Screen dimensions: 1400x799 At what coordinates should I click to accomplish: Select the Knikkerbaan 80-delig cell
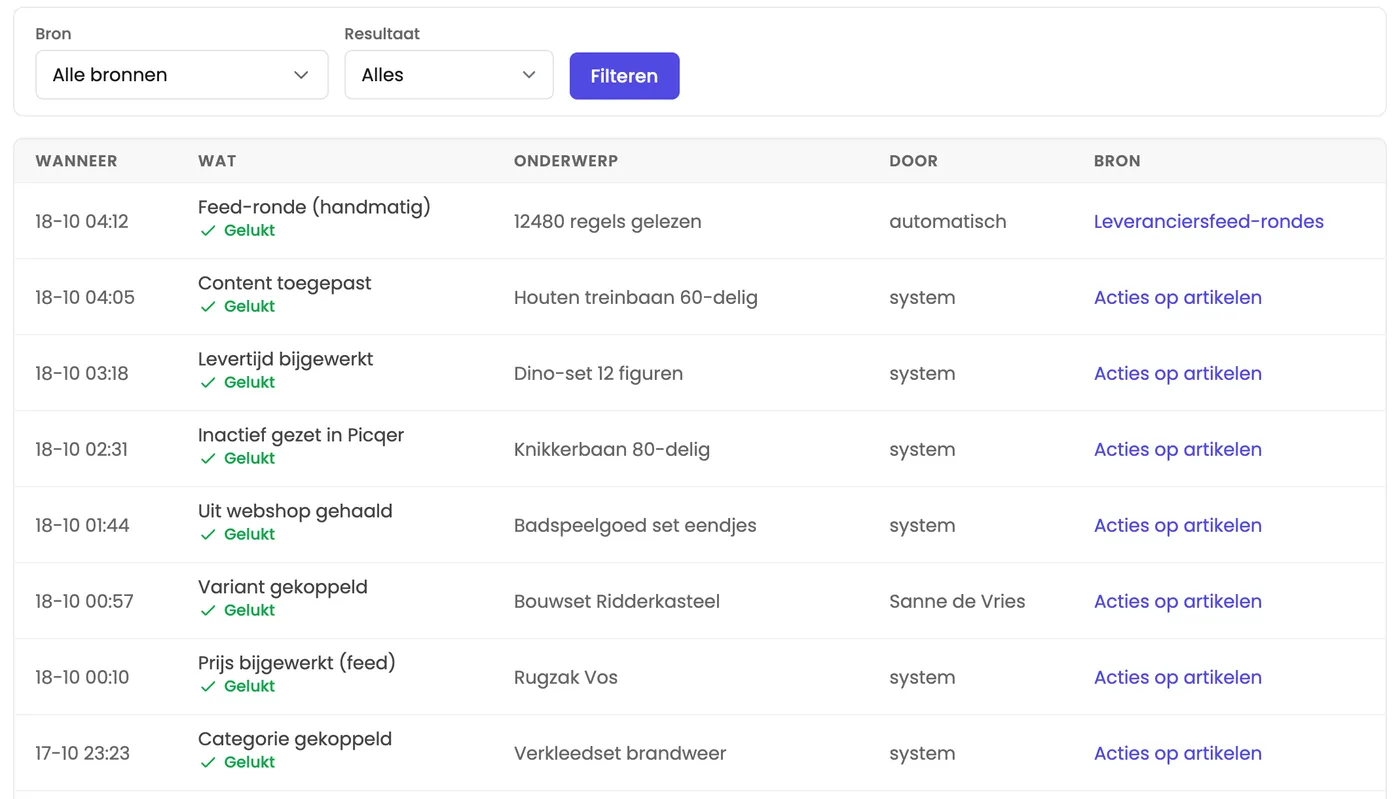pos(611,449)
